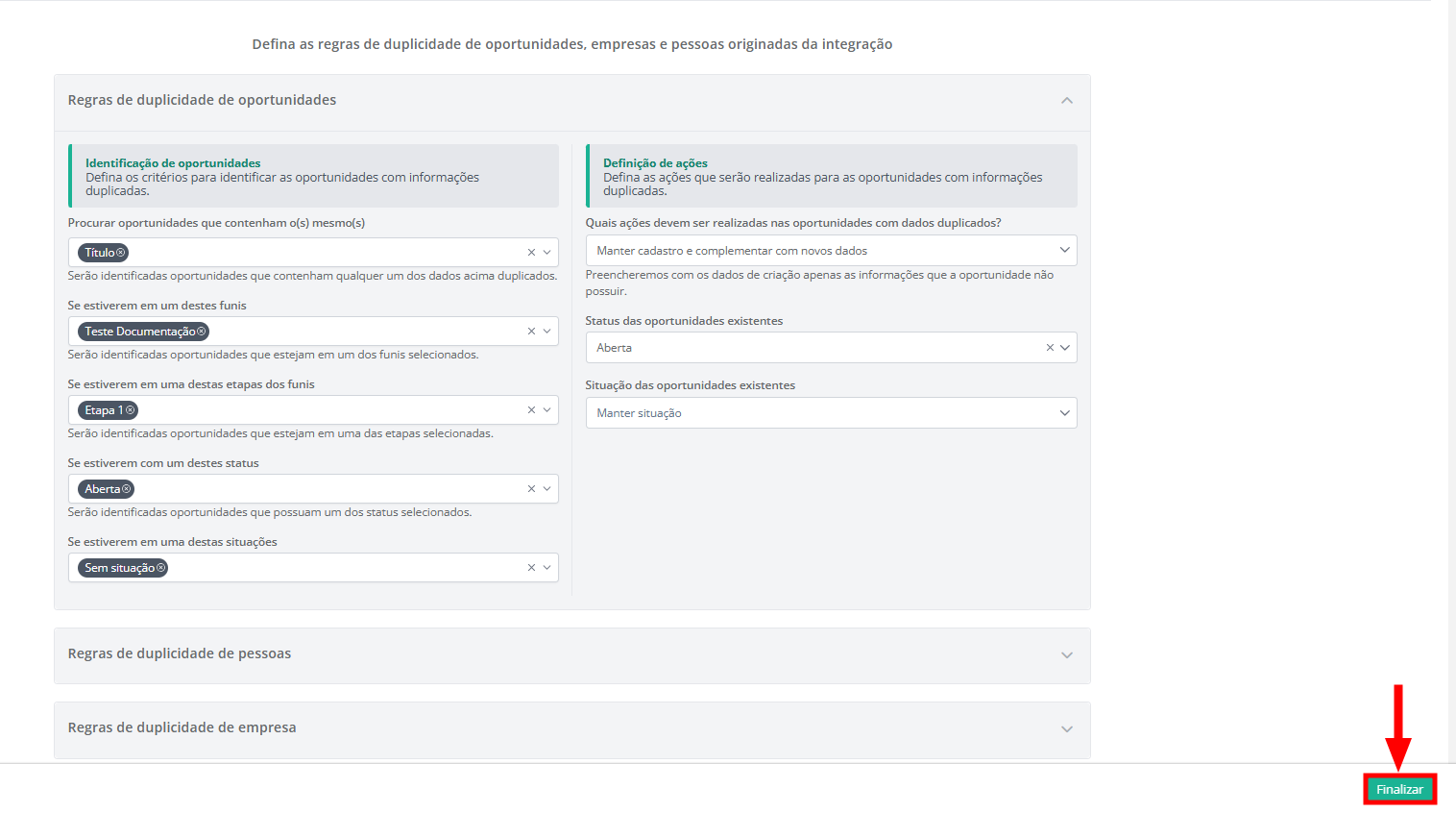The height and width of the screenshot is (813, 1456).
Task: Open the existing opportunities status dropdown arrow
Action: click(x=1064, y=348)
